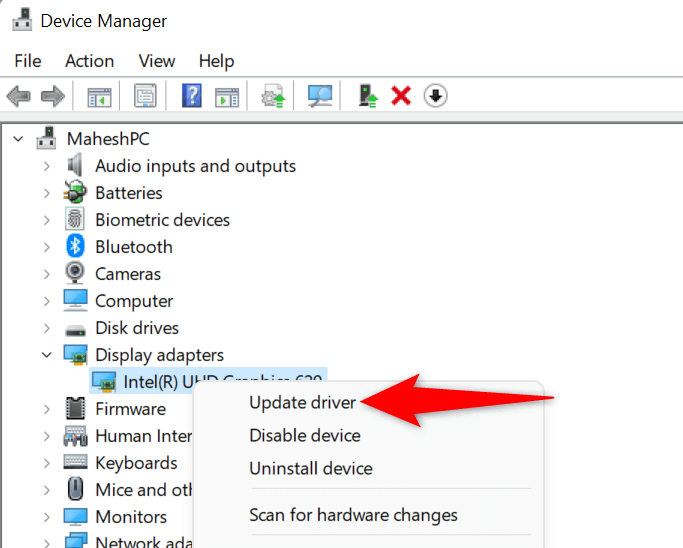Click the Human Interface Devices icon

point(75,436)
